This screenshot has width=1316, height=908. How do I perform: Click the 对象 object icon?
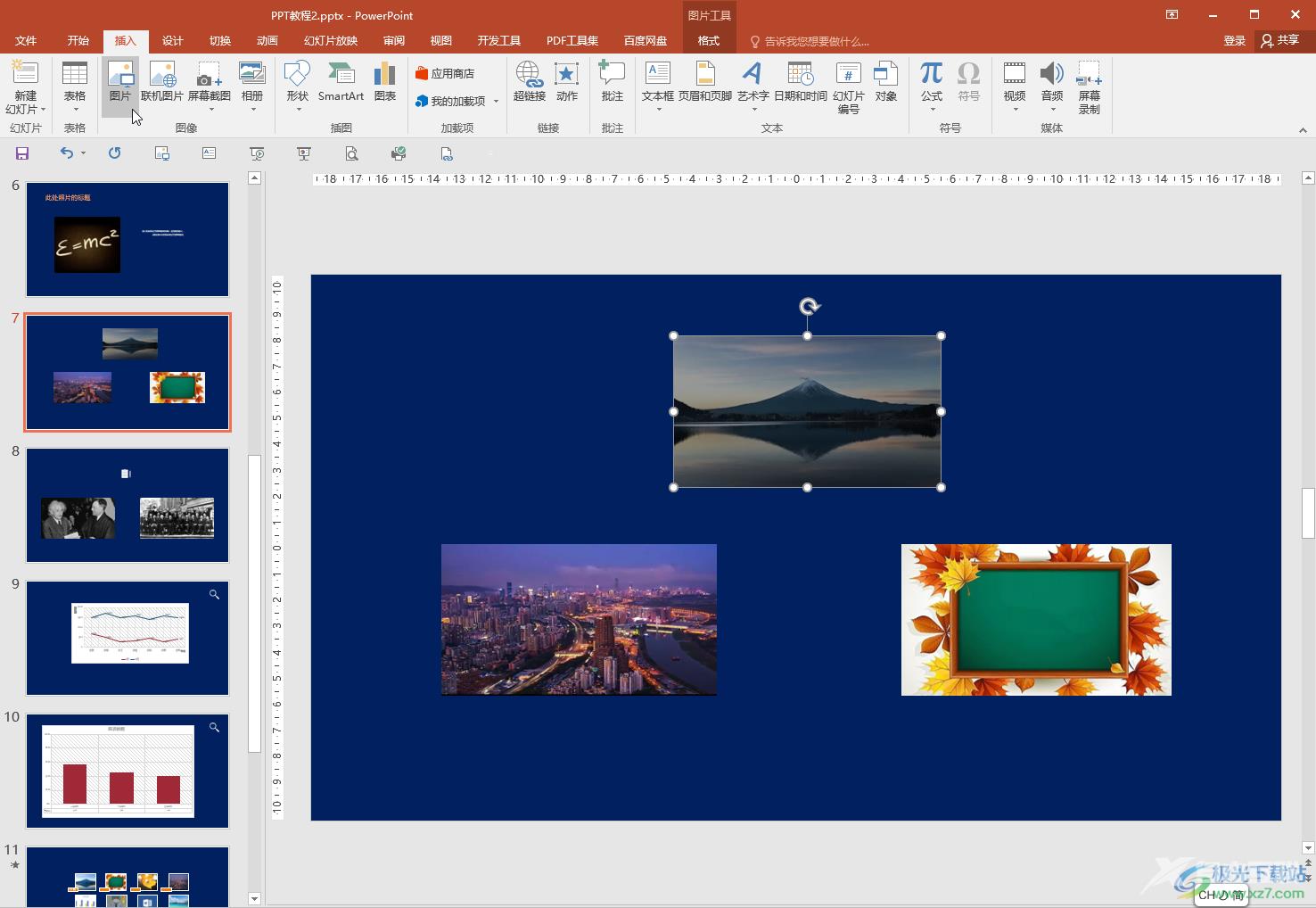[885, 82]
